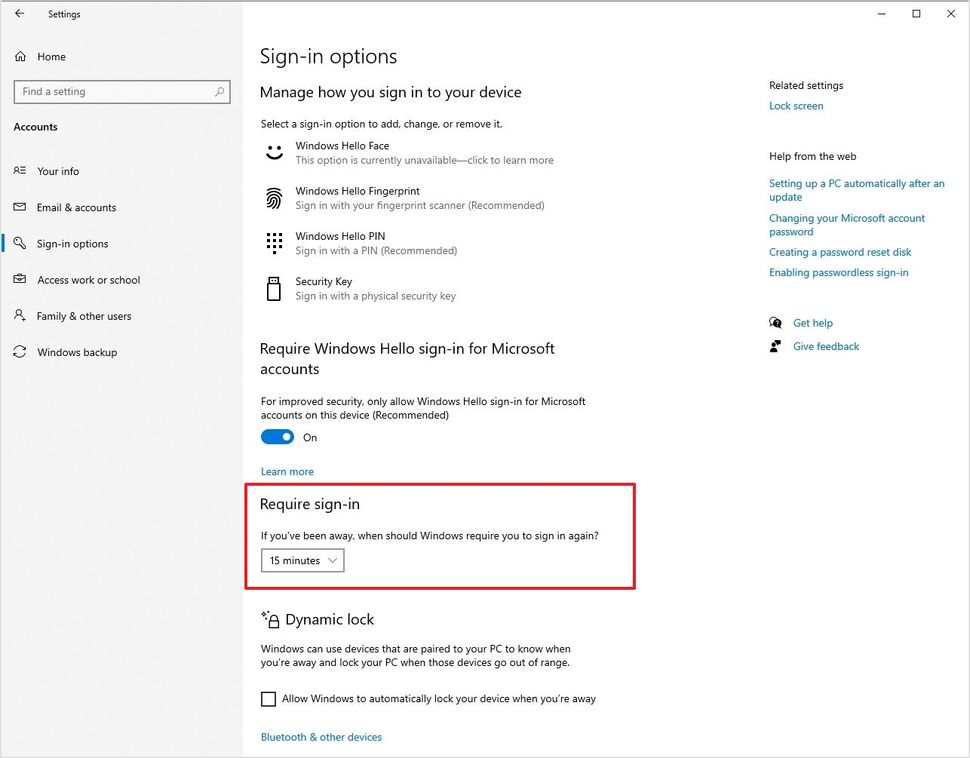
Task: Go to Windows backup settings
Action: coord(77,352)
